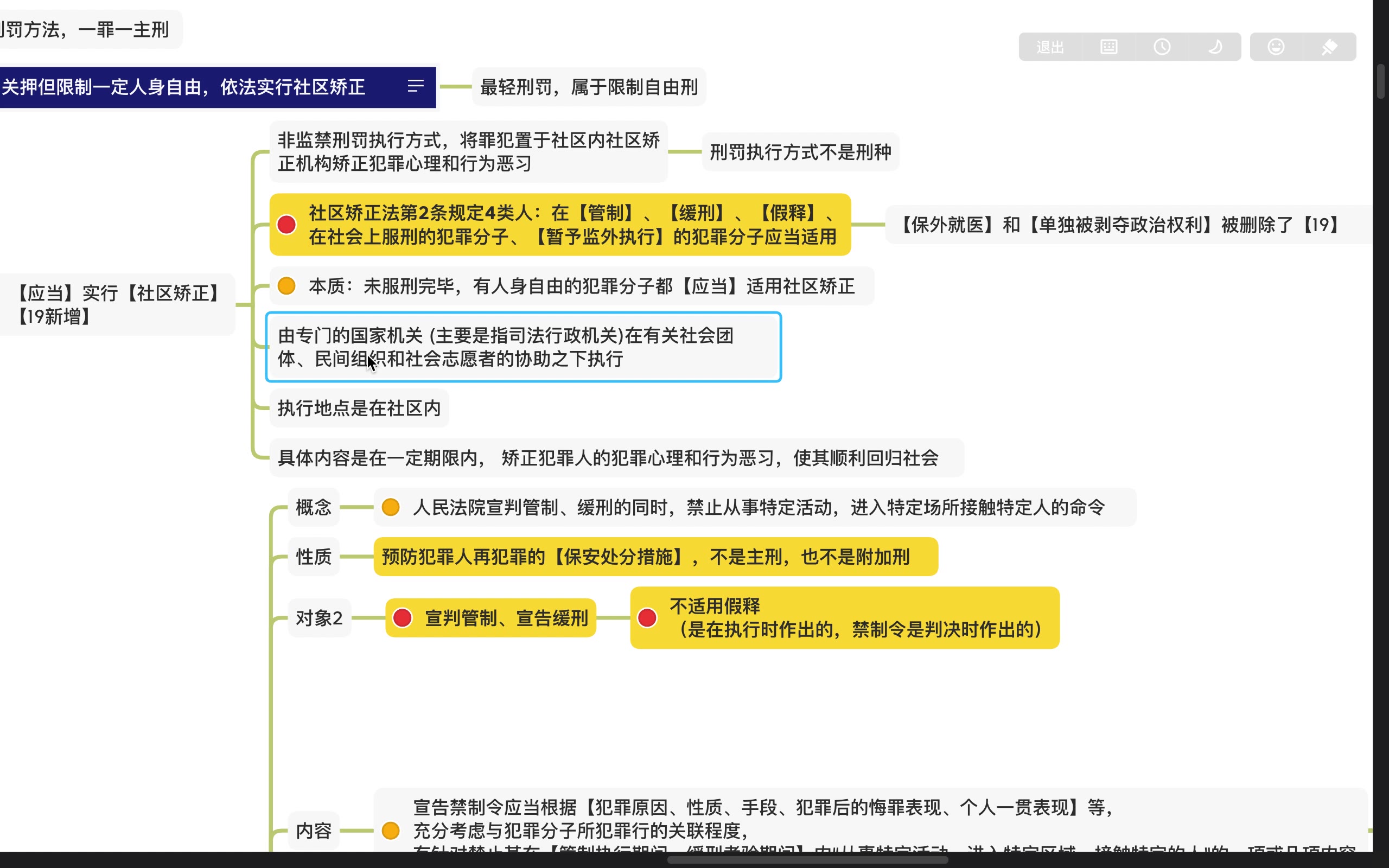This screenshot has height=868, width=1389.
Task: Select node 宣判管制、宣告缓刑
Action: [x=490, y=618]
